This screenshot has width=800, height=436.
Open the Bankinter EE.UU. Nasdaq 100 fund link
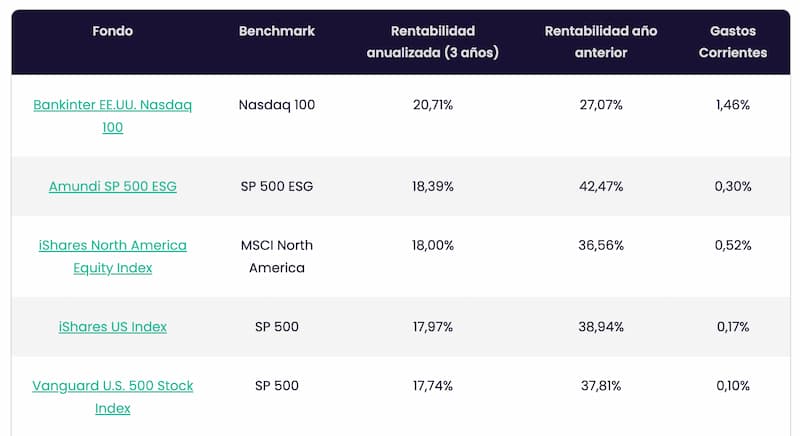point(112,105)
